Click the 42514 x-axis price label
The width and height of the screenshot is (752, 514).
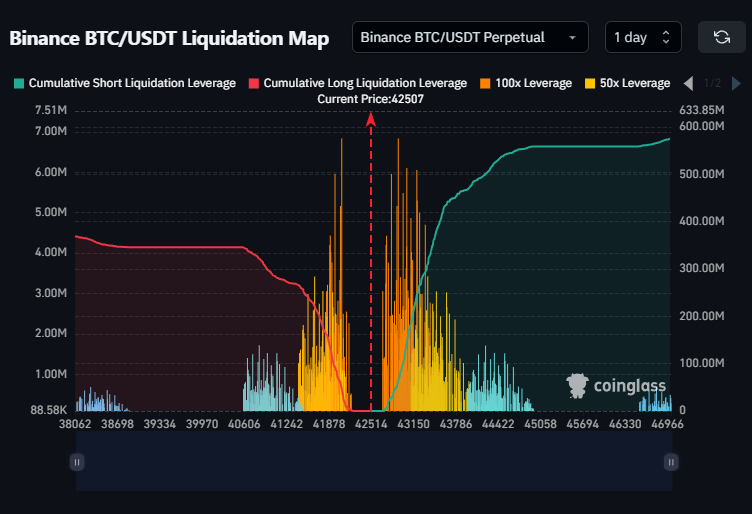[x=371, y=424]
